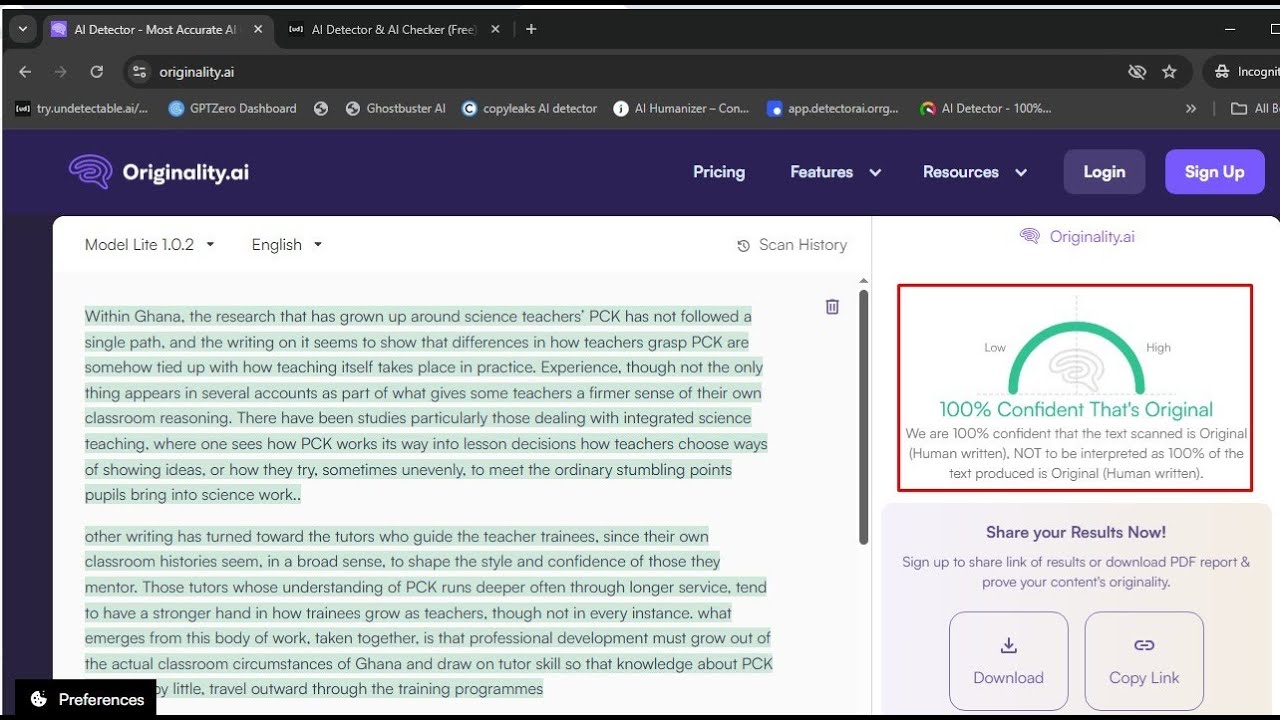Open copyleaks AI detector bookmark
Screen dimensions: 1280x720
[x=530, y=108]
